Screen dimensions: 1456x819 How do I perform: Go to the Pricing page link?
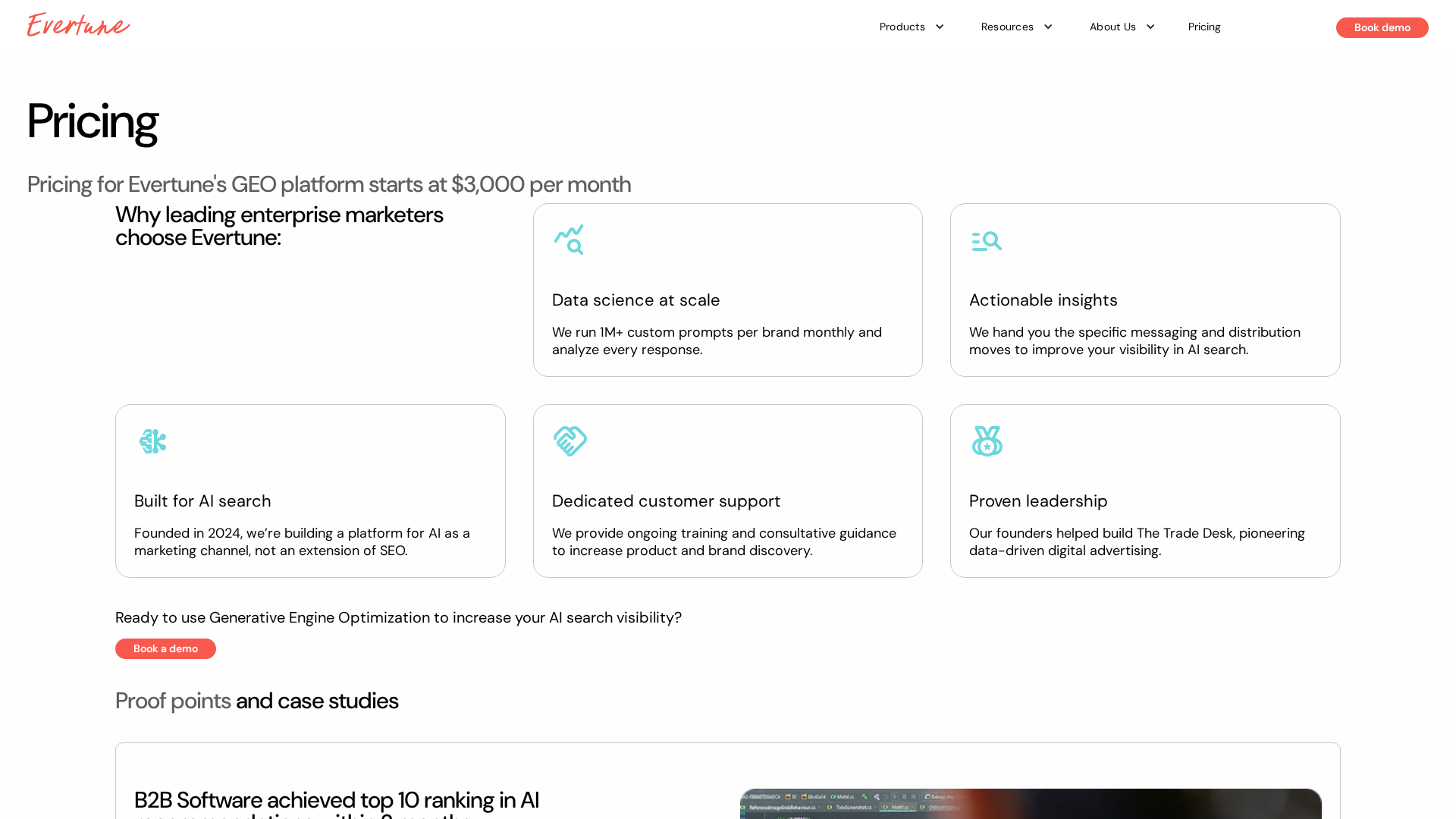(1203, 27)
